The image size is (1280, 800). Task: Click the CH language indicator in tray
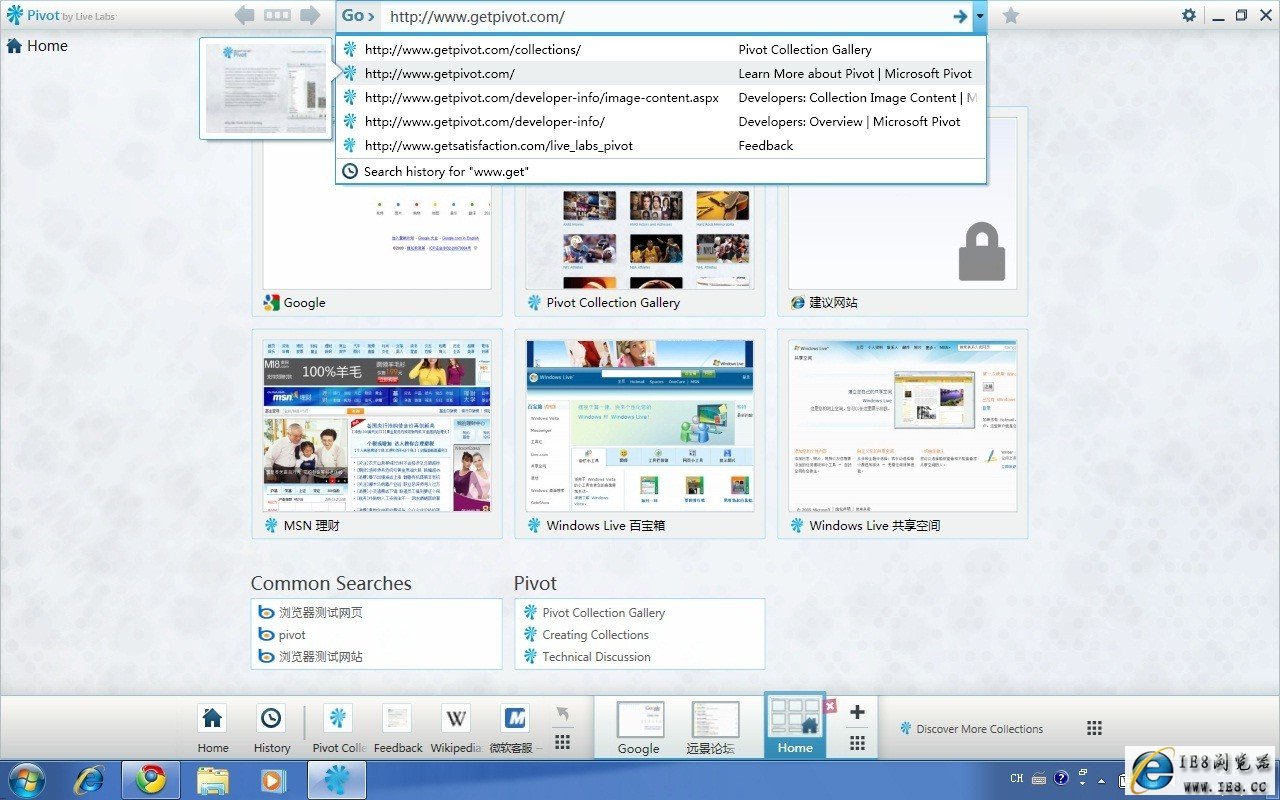(x=1017, y=779)
